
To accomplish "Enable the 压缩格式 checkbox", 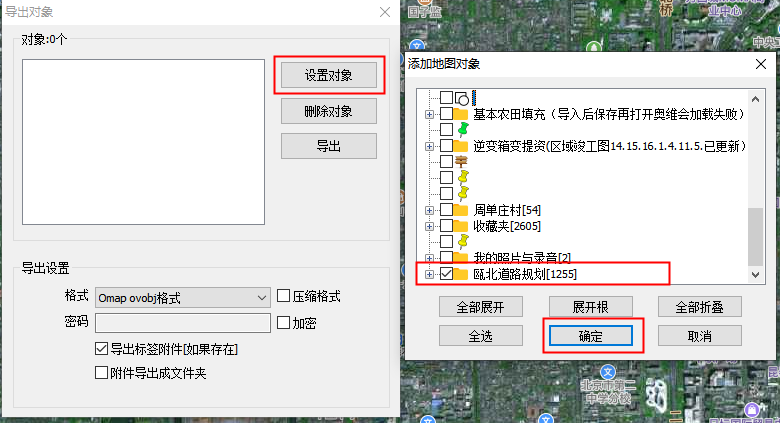I will tap(284, 297).
